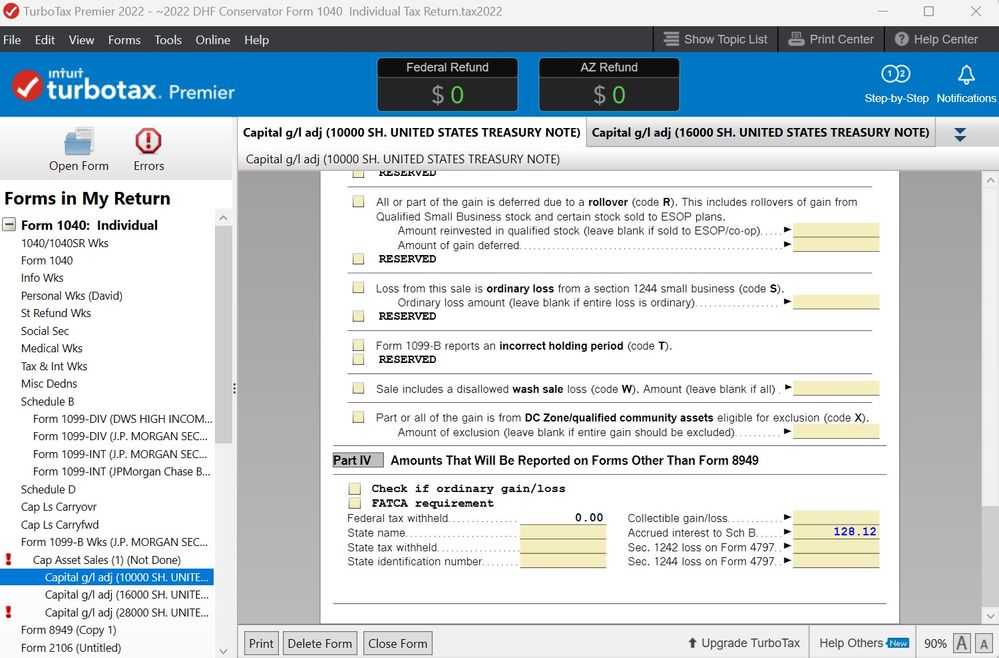Click the form view scroll-down arrow
The width and height of the screenshot is (999, 658).
pos(990,615)
